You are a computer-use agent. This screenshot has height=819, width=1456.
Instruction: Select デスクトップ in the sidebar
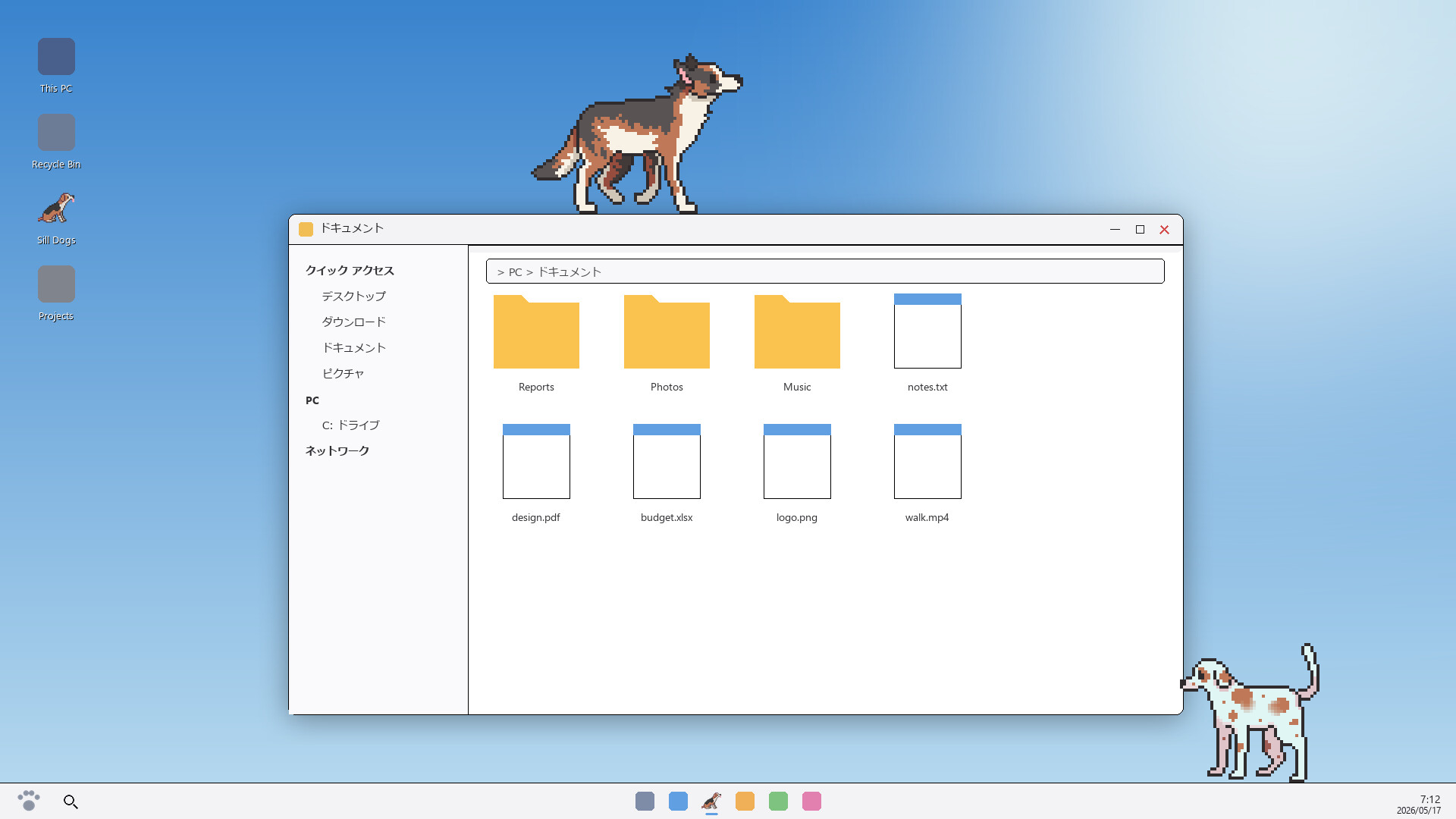[x=354, y=296]
